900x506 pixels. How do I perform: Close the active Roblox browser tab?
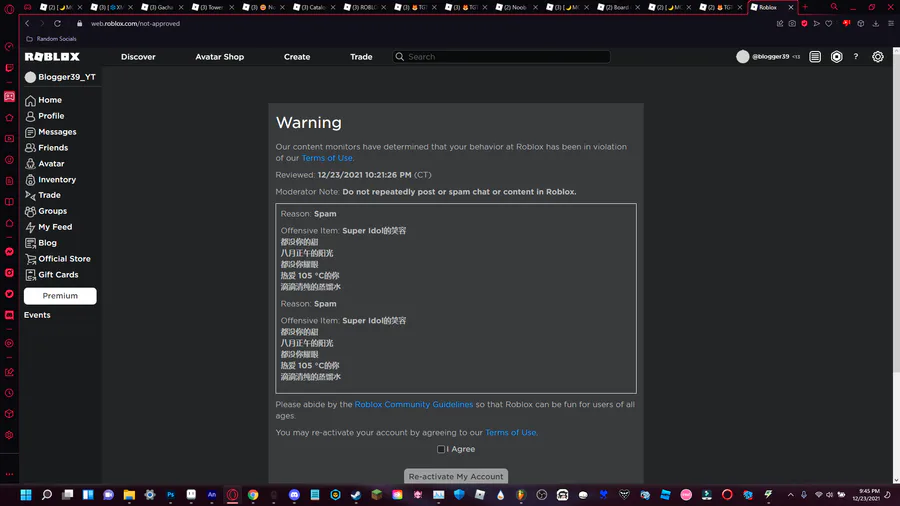click(x=791, y=7)
